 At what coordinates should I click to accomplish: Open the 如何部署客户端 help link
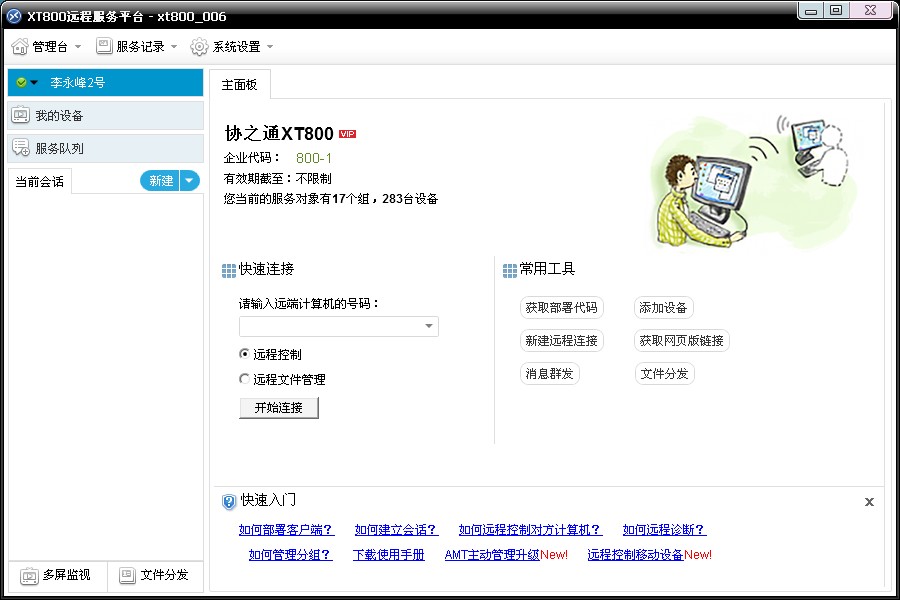click(x=286, y=530)
